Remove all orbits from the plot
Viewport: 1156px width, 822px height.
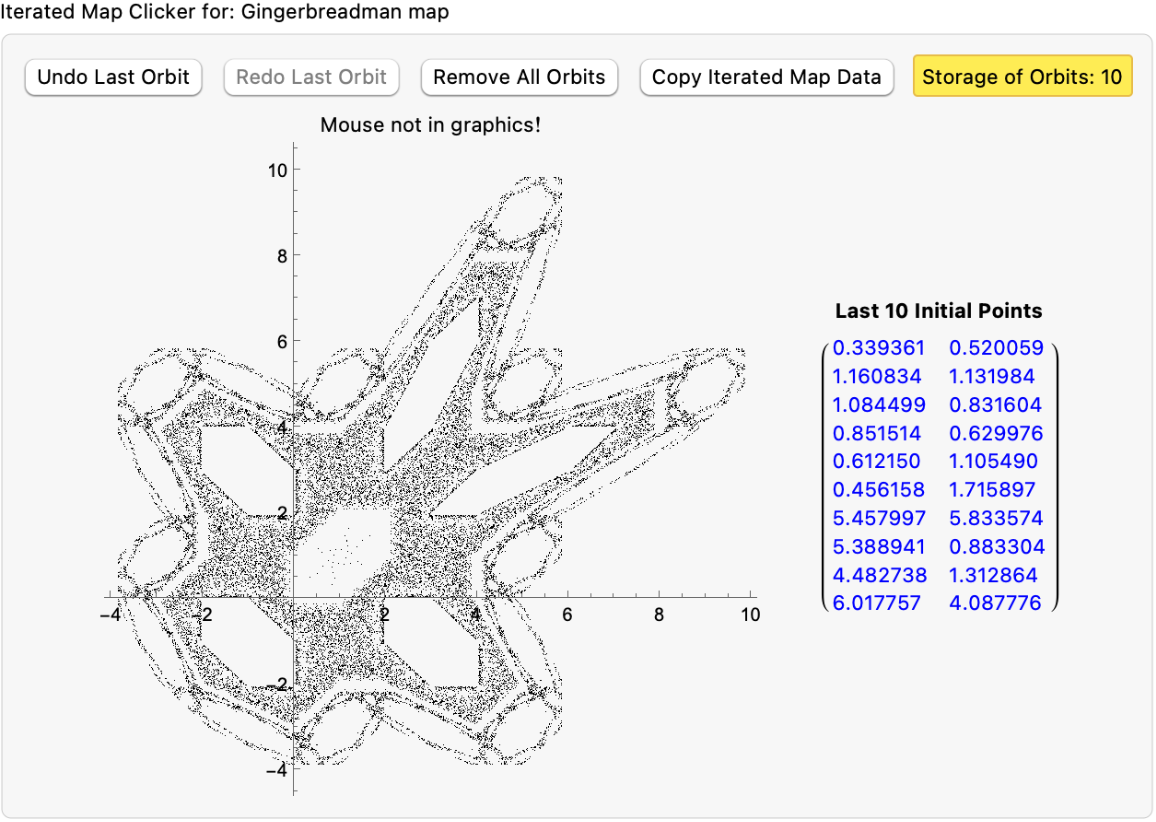pyautogui.click(x=519, y=77)
